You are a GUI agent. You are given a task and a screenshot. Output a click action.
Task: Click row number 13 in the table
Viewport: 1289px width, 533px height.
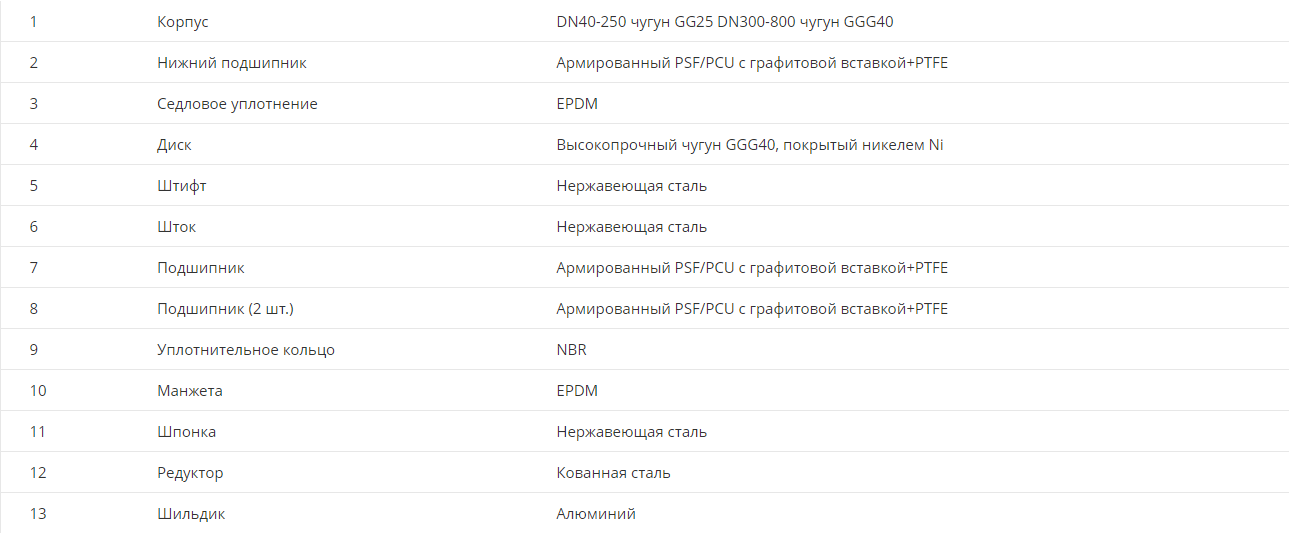38,514
